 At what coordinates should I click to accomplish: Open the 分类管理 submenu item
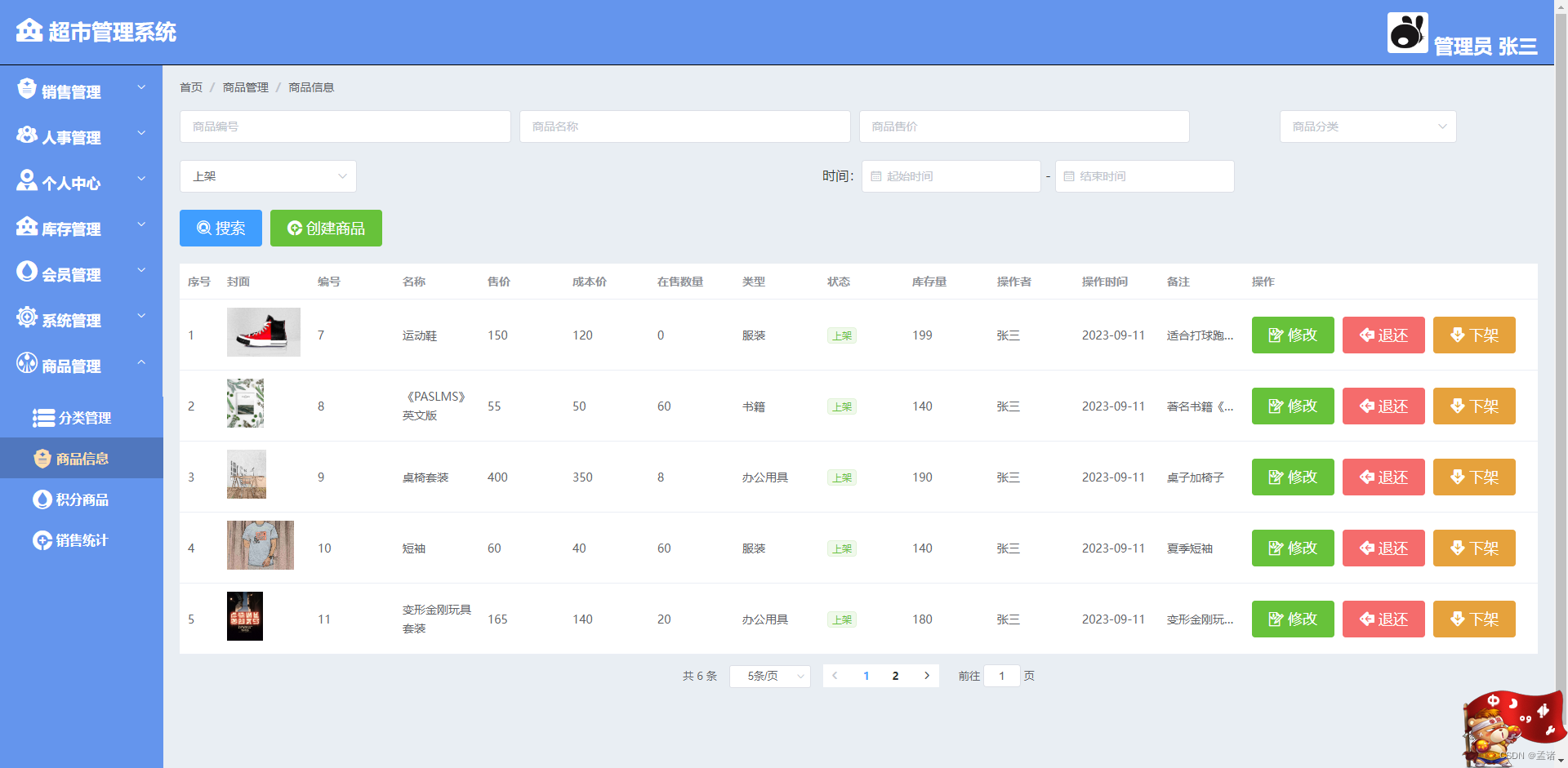pos(82,418)
